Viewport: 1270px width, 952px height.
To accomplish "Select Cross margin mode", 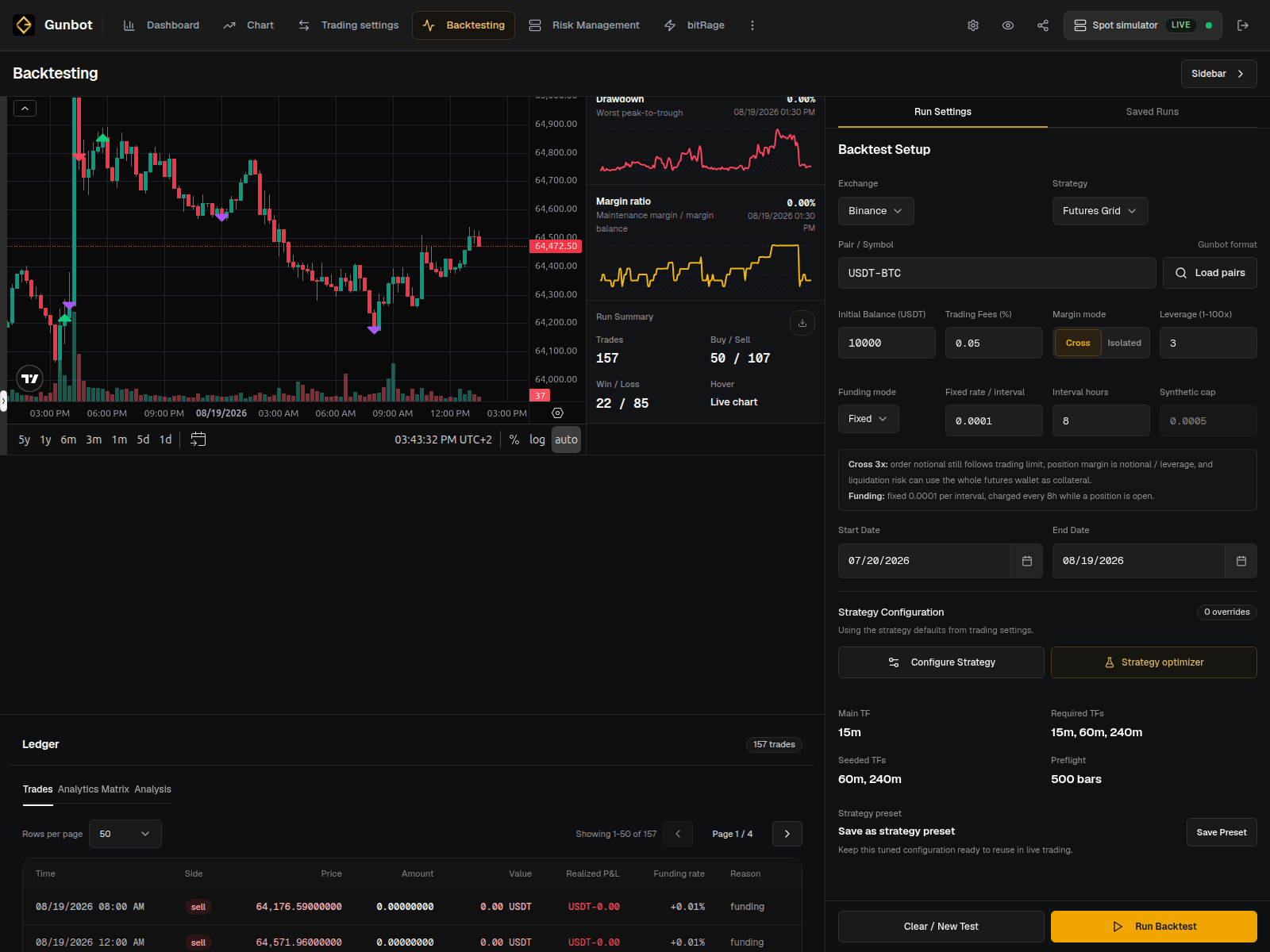I will pos(1078,343).
